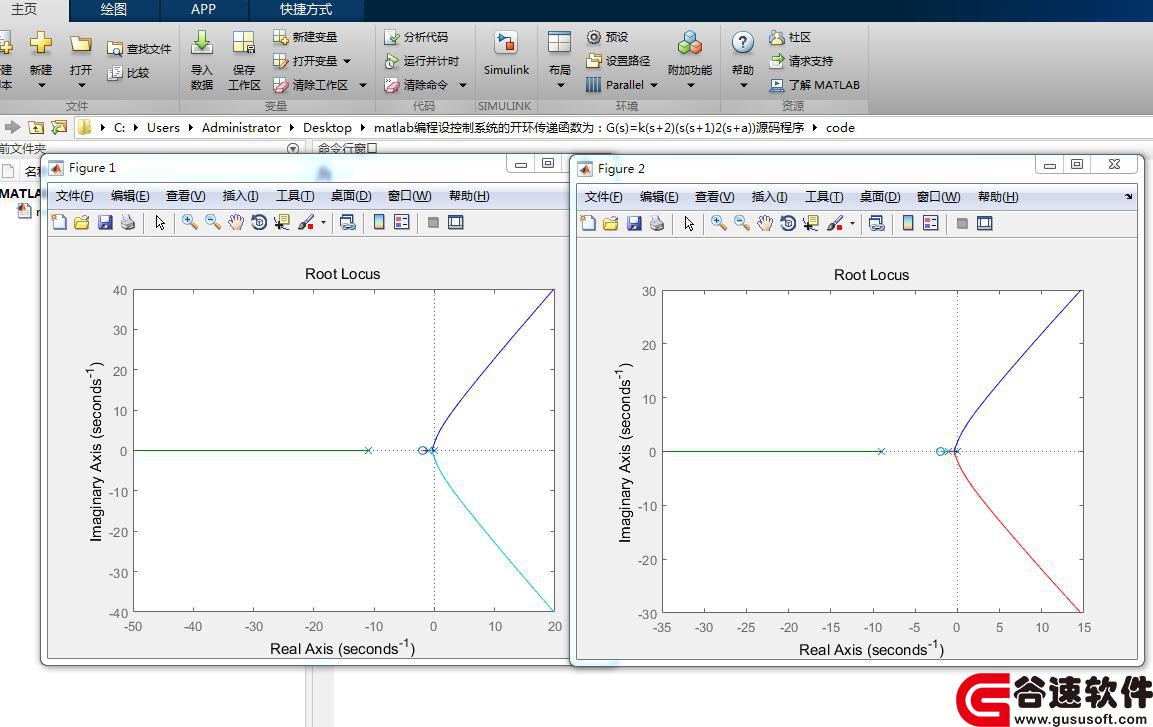Click the Open File icon in Figure 2

coord(610,223)
